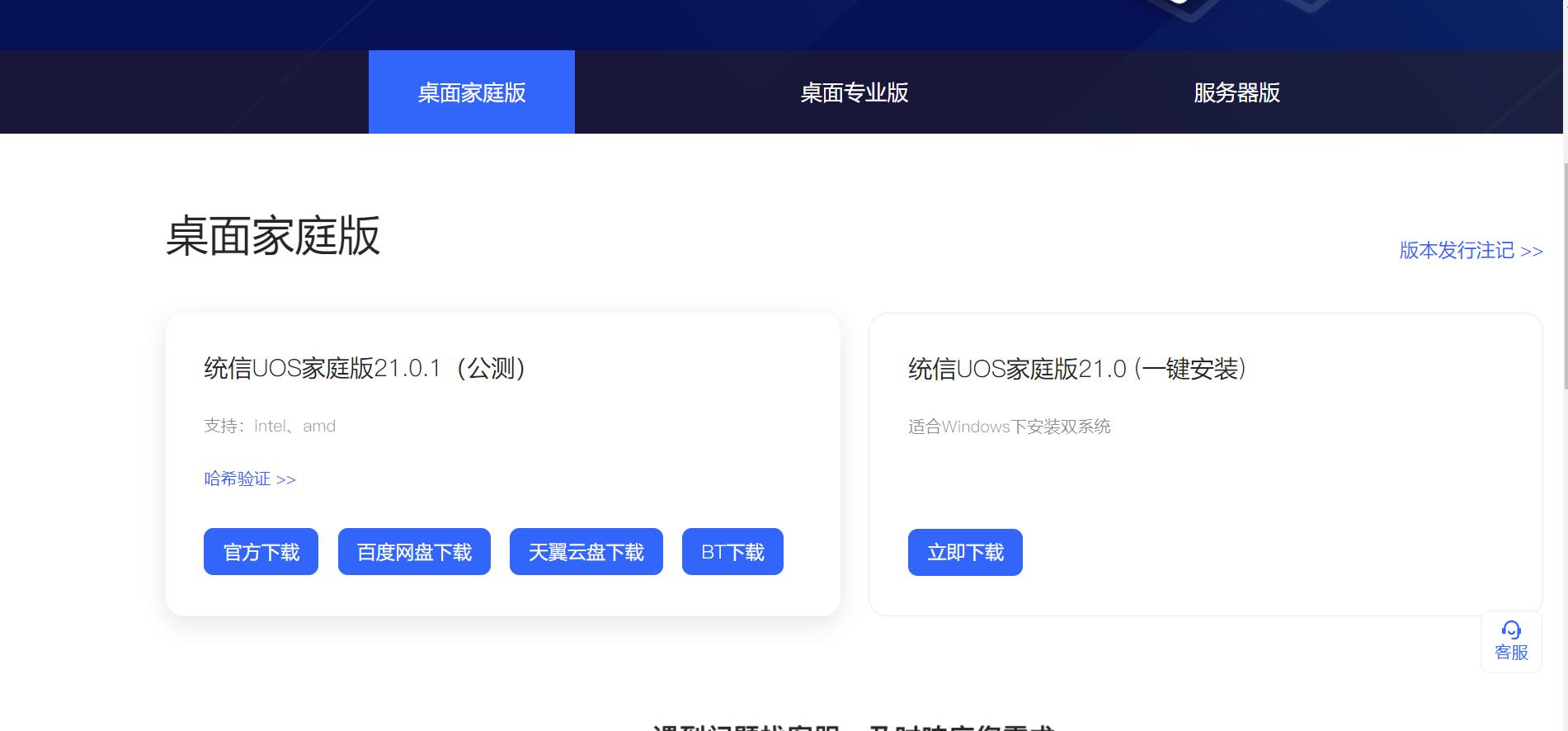Open 版本发行注记 release notes link
This screenshot has width=1568, height=731.
pyautogui.click(x=1471, y=250)
